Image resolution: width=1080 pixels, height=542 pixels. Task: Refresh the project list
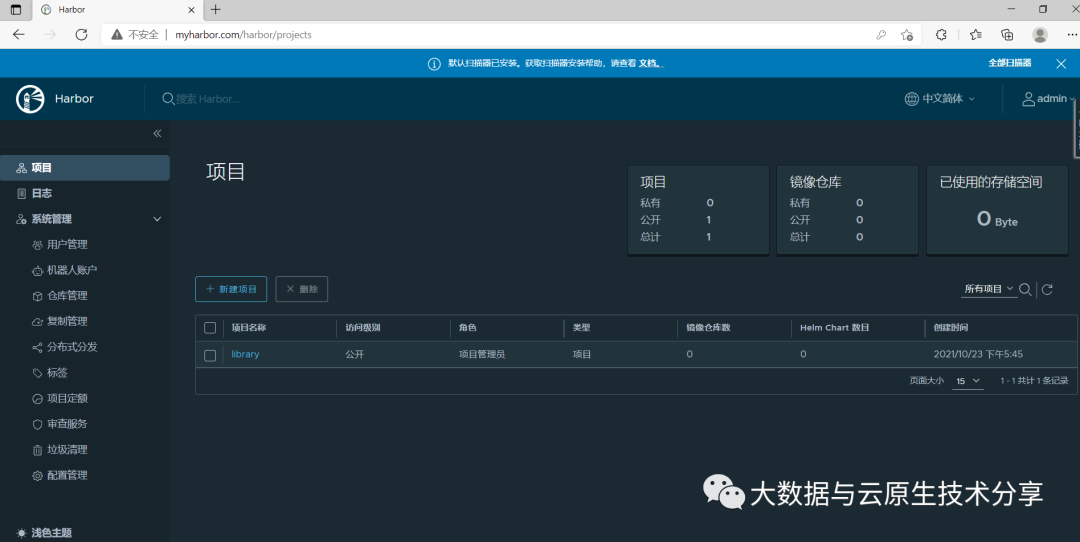(x=1047, y=289)
